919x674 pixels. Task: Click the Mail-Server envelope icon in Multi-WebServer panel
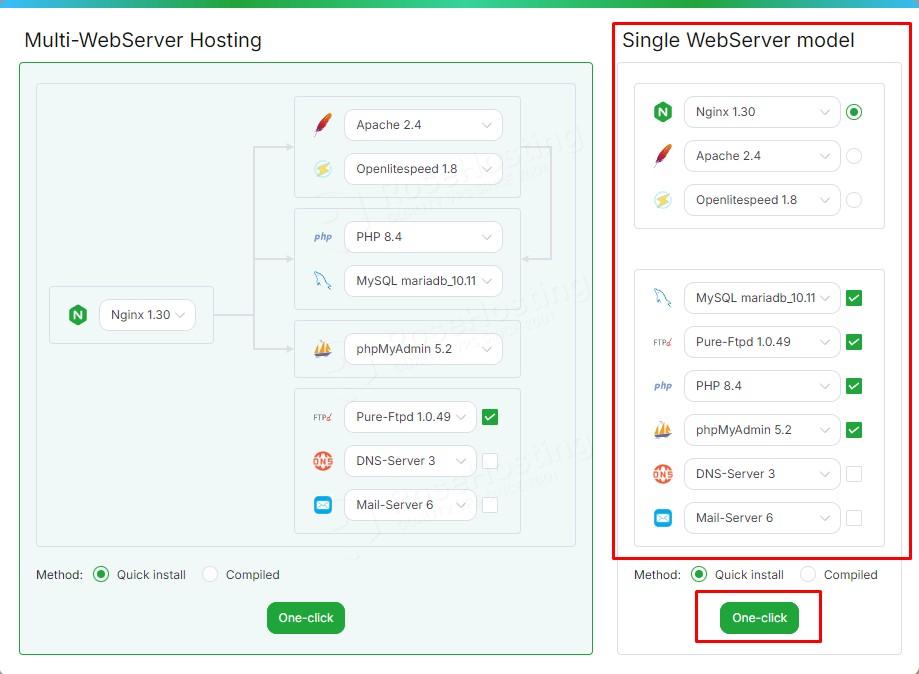pyautogui.click(x=323, y=505)
